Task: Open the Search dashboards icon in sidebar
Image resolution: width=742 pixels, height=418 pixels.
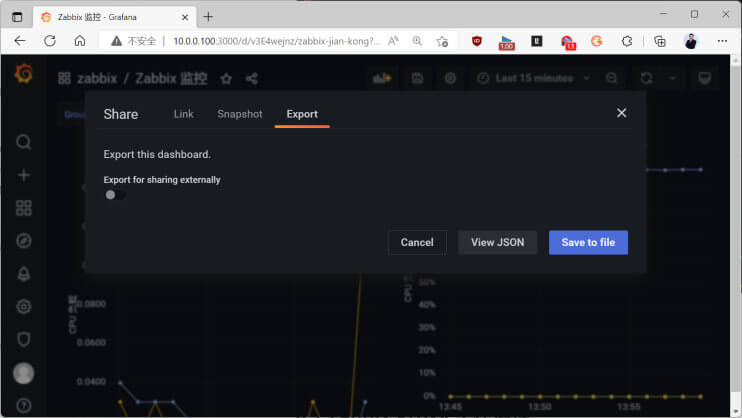Action: click(24, 142)
